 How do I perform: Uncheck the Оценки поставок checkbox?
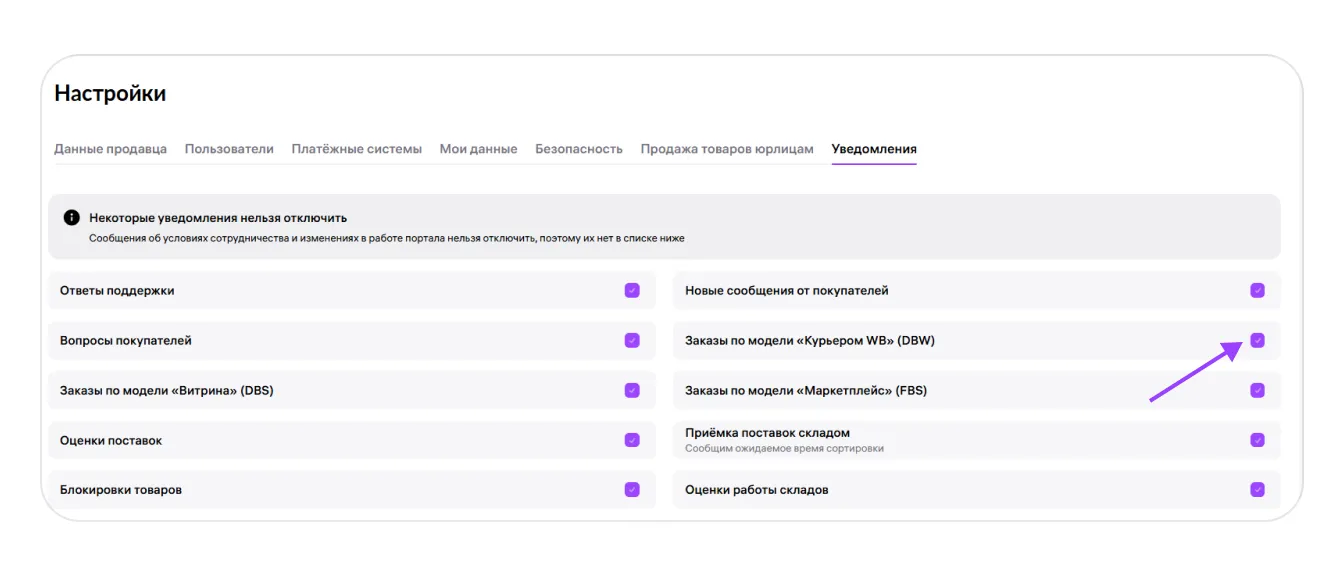[632, 440]
